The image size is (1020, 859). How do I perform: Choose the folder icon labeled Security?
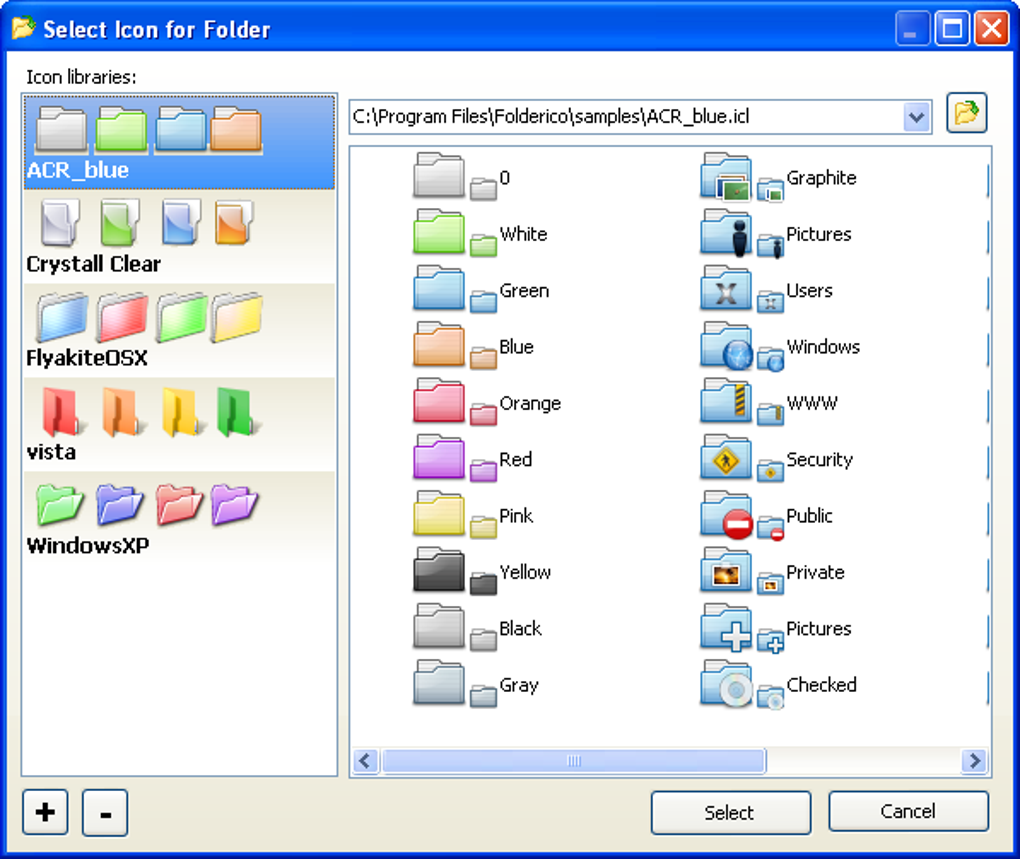[x=776, y=460]
